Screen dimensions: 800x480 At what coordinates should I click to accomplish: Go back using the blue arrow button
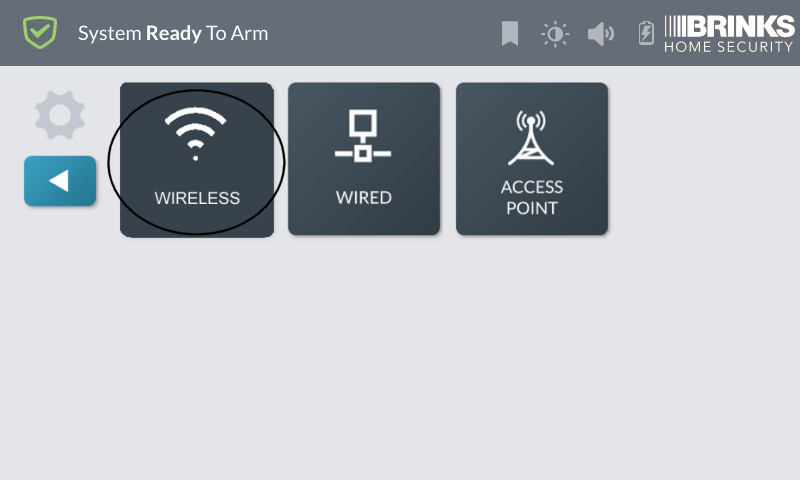pyautogui.click(x=60, y=181)
